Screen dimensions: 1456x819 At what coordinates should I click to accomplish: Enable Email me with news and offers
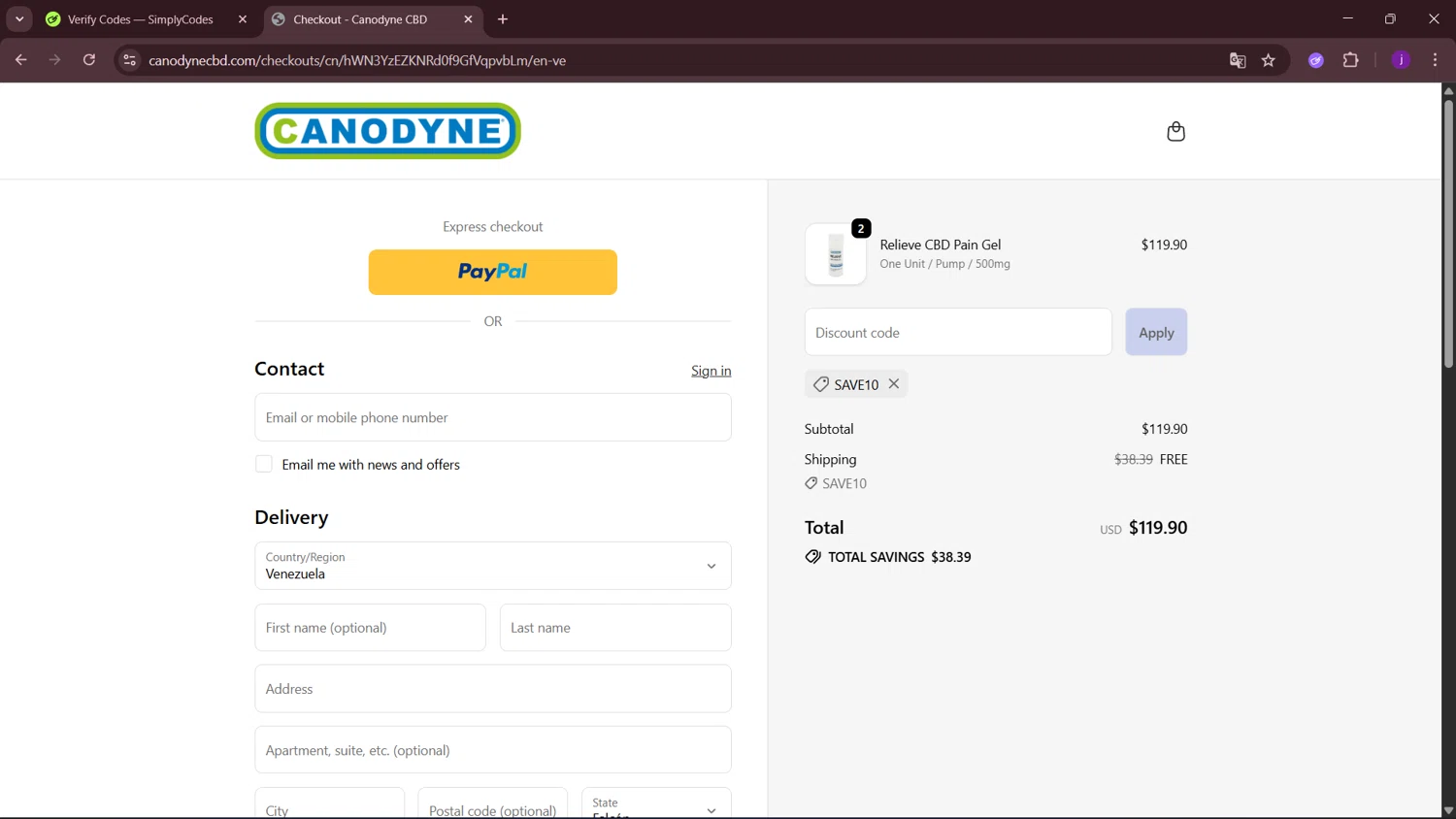coord(263,464)
